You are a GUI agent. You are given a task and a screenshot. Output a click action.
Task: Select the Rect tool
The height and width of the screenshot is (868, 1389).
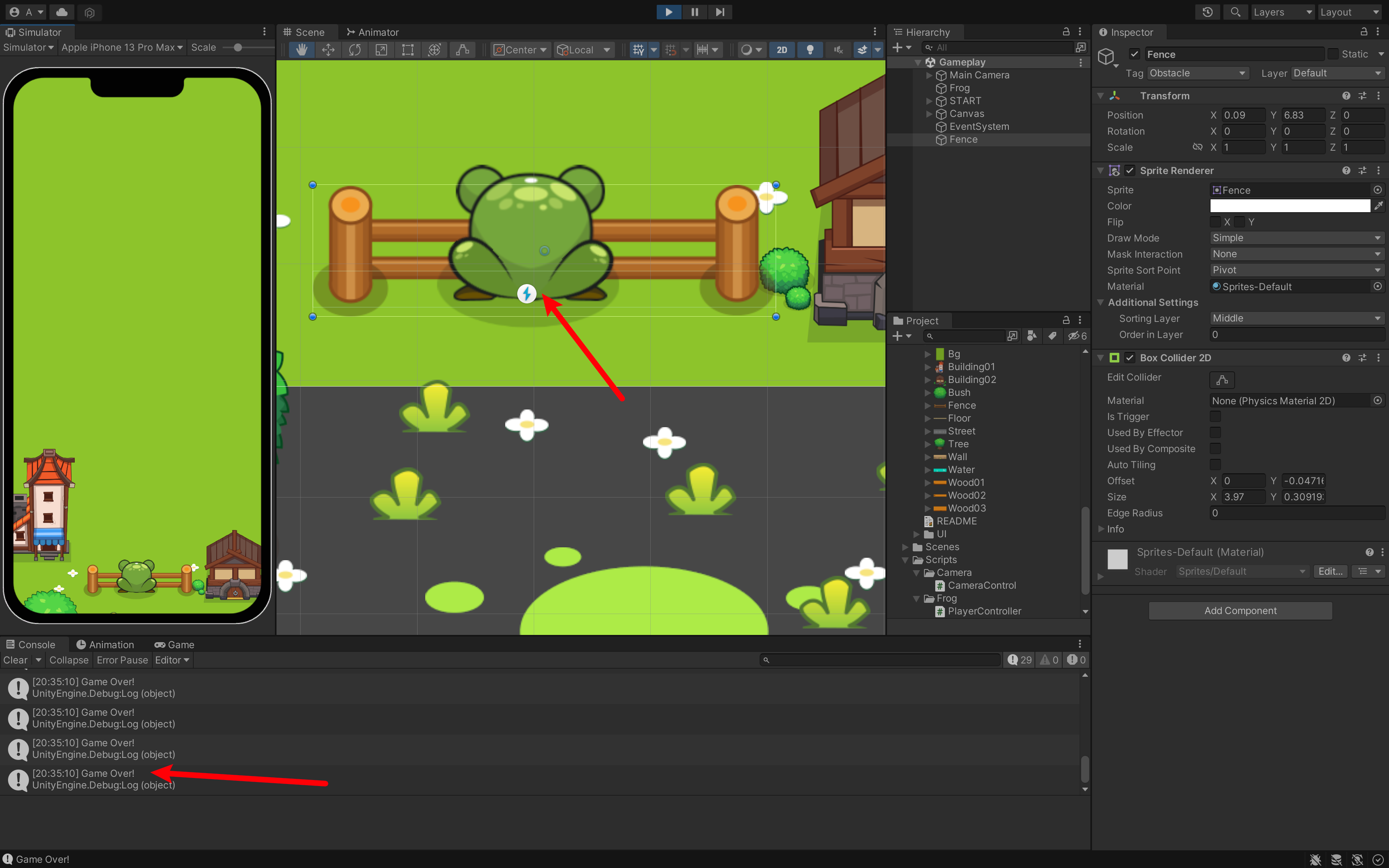click(x=408, y=50)
